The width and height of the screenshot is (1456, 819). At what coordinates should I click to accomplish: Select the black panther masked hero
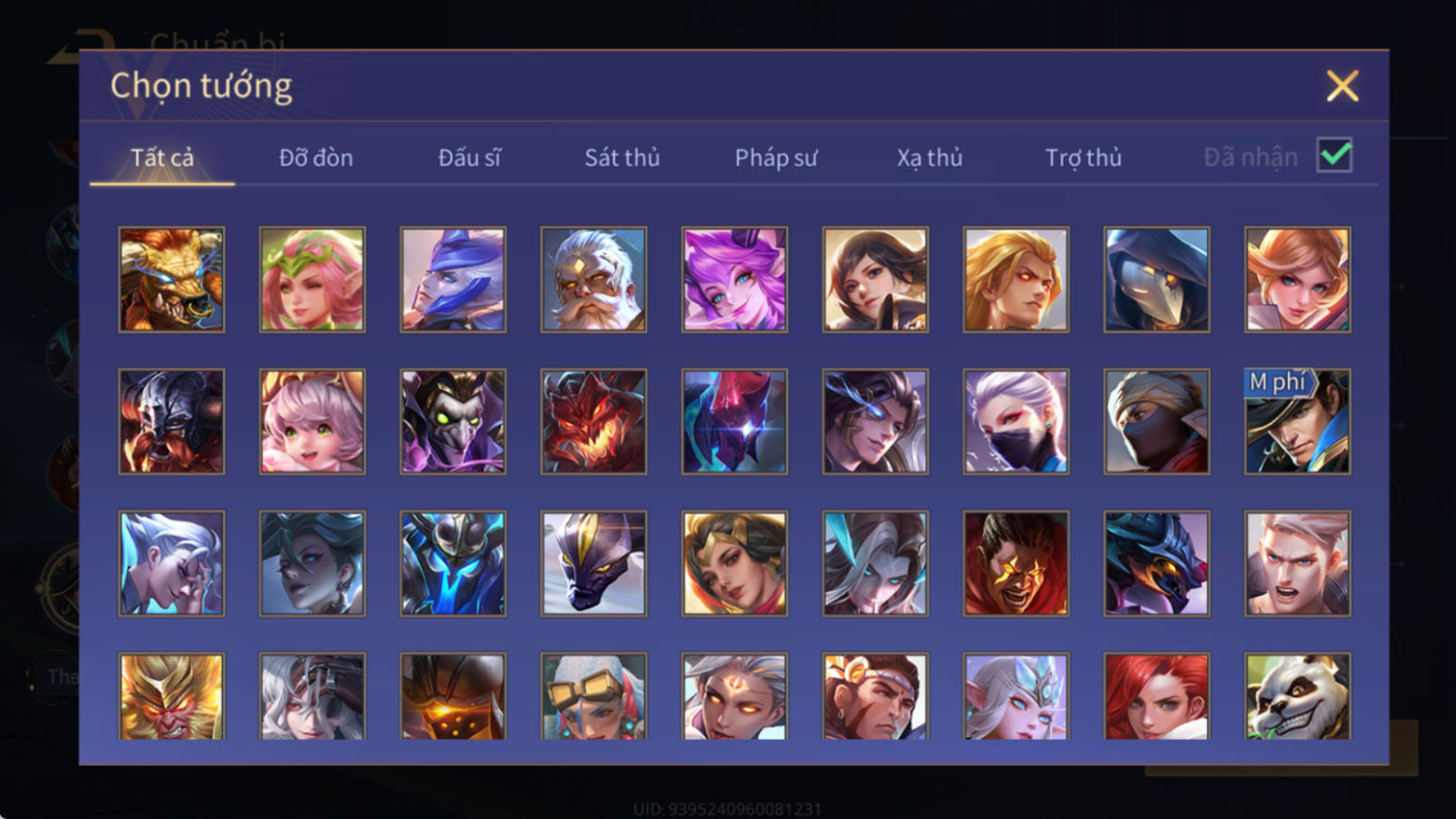(x=593, y=563)
